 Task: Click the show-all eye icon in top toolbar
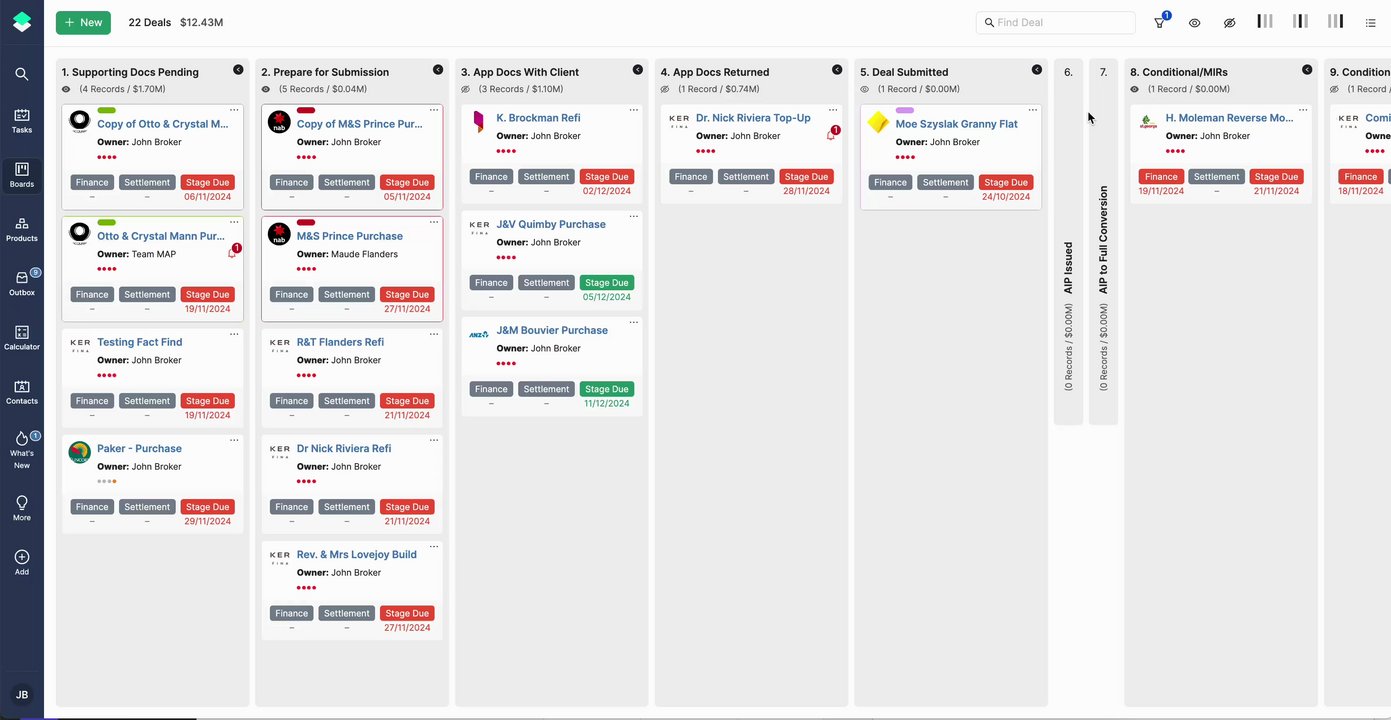coord(1194,22)
